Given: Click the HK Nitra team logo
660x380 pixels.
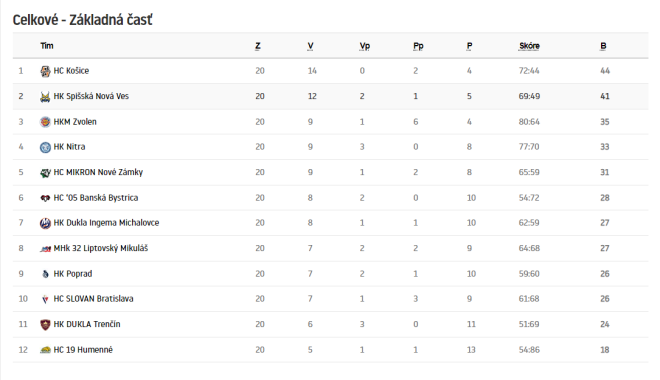Looking at the screenshot, I should 45,147.
